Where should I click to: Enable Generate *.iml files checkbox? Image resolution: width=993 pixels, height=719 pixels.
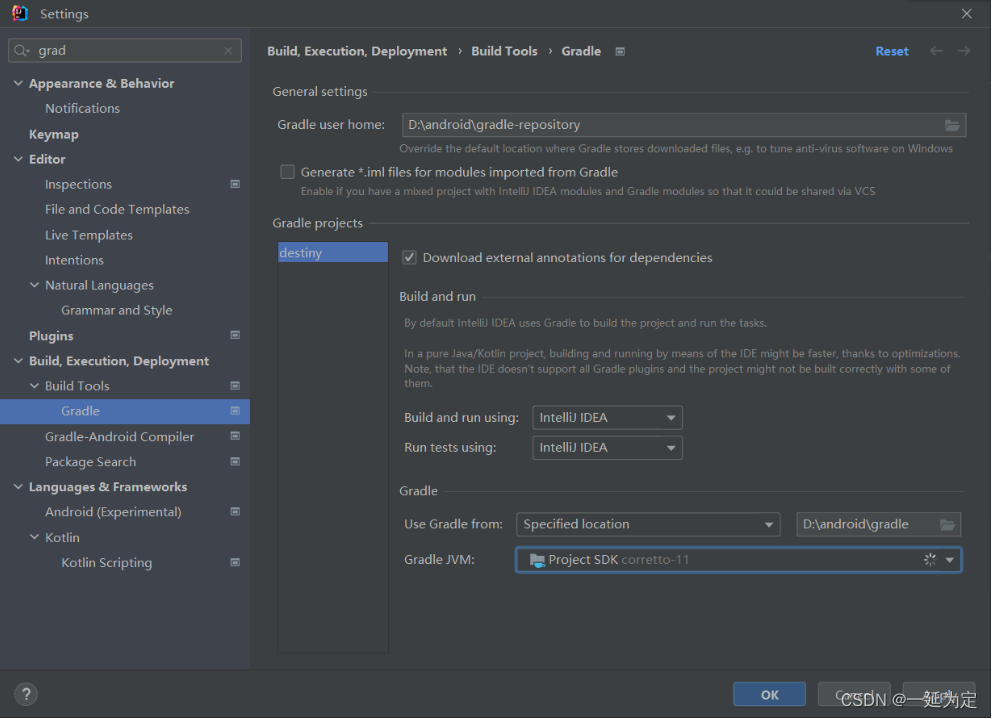point(288,172)
